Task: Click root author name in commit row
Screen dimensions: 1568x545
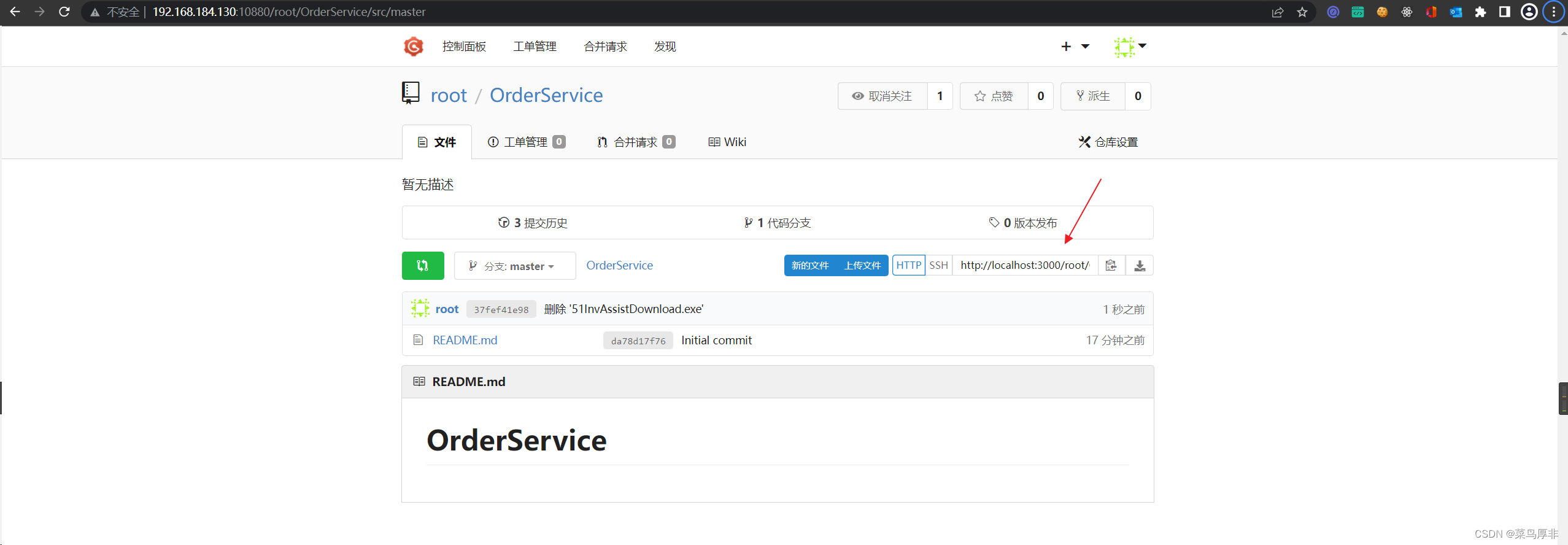Action: click(x=447, y=309)
